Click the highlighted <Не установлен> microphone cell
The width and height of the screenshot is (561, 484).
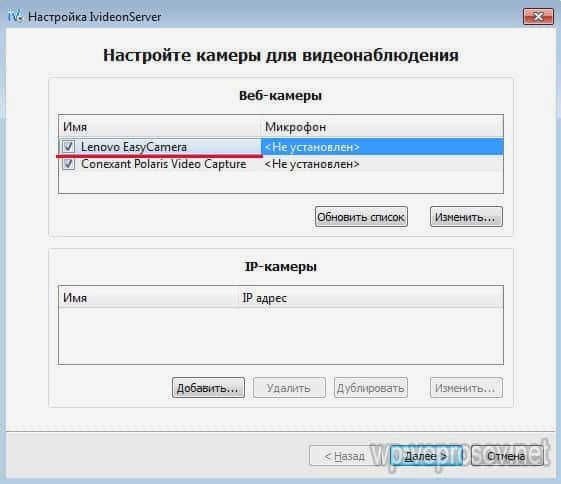pos(382,147)
